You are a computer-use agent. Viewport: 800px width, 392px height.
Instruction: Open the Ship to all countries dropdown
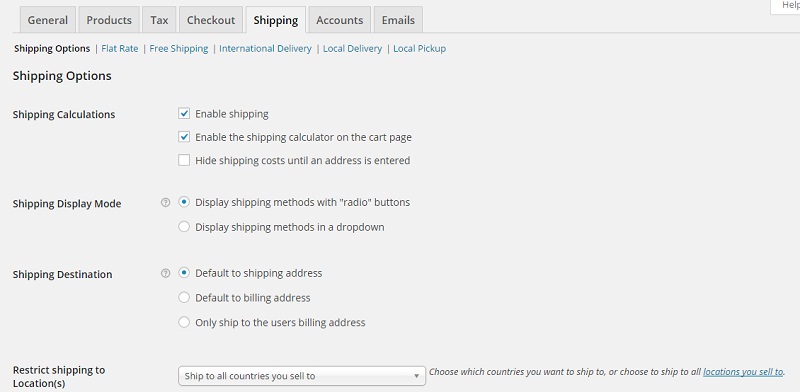302,376
